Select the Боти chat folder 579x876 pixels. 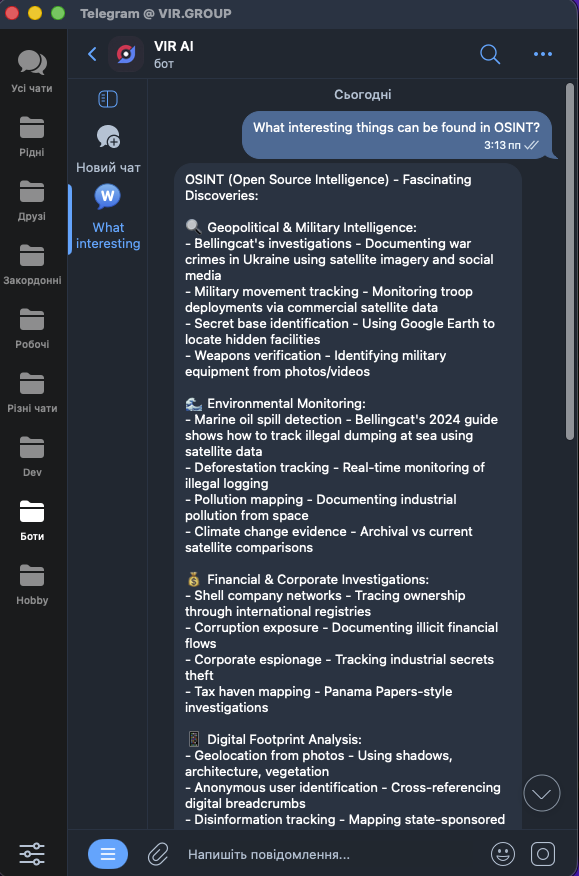point(32,520)
